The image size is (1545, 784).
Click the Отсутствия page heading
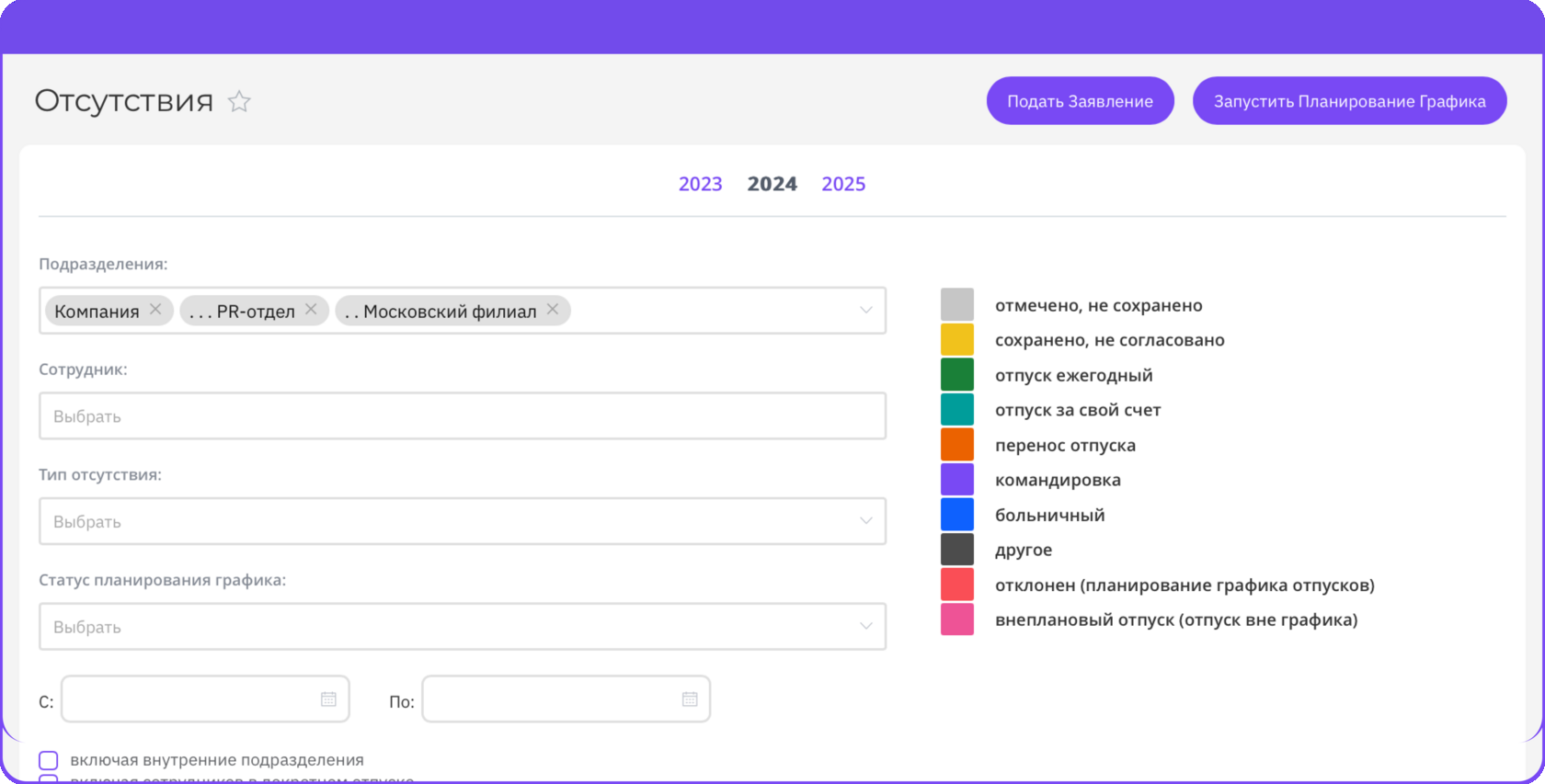pos(124,100)
